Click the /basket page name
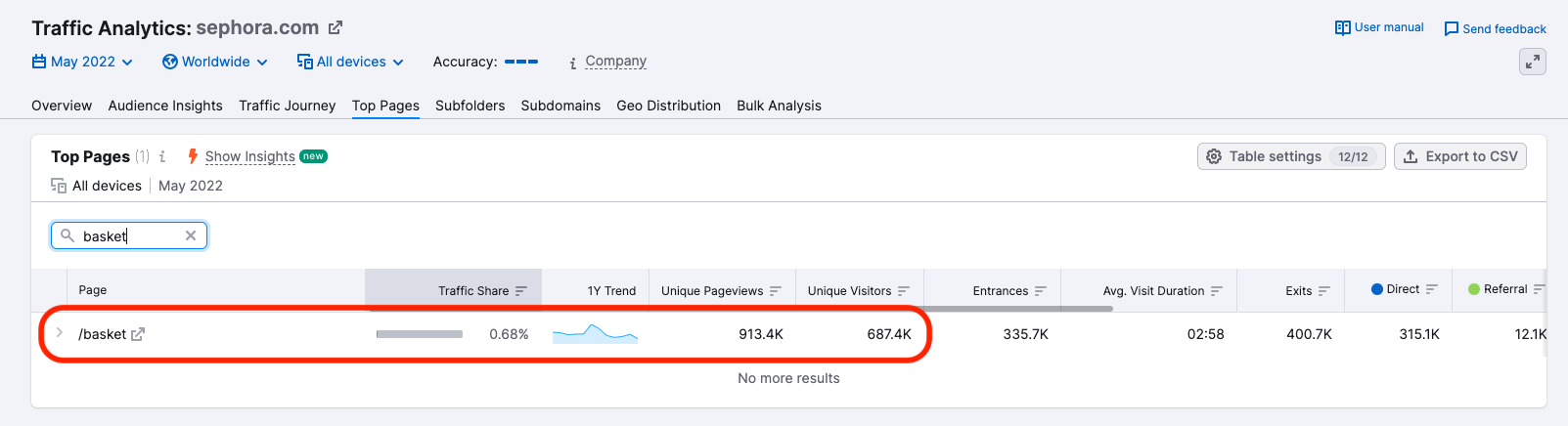This screenshot has height=426, width=1568. point(103,334)
